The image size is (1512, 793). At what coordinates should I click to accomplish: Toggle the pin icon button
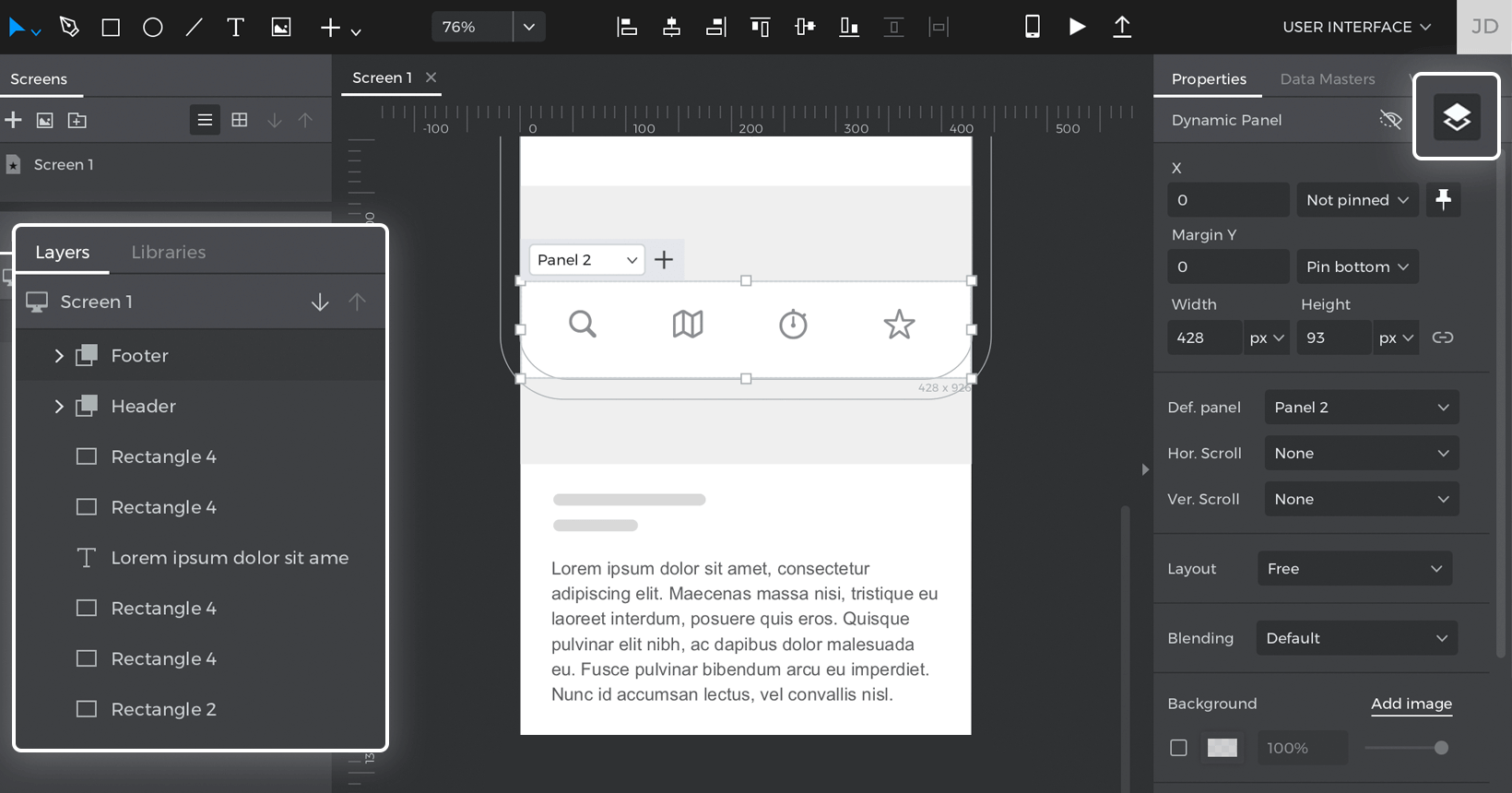pos(1443,199)
